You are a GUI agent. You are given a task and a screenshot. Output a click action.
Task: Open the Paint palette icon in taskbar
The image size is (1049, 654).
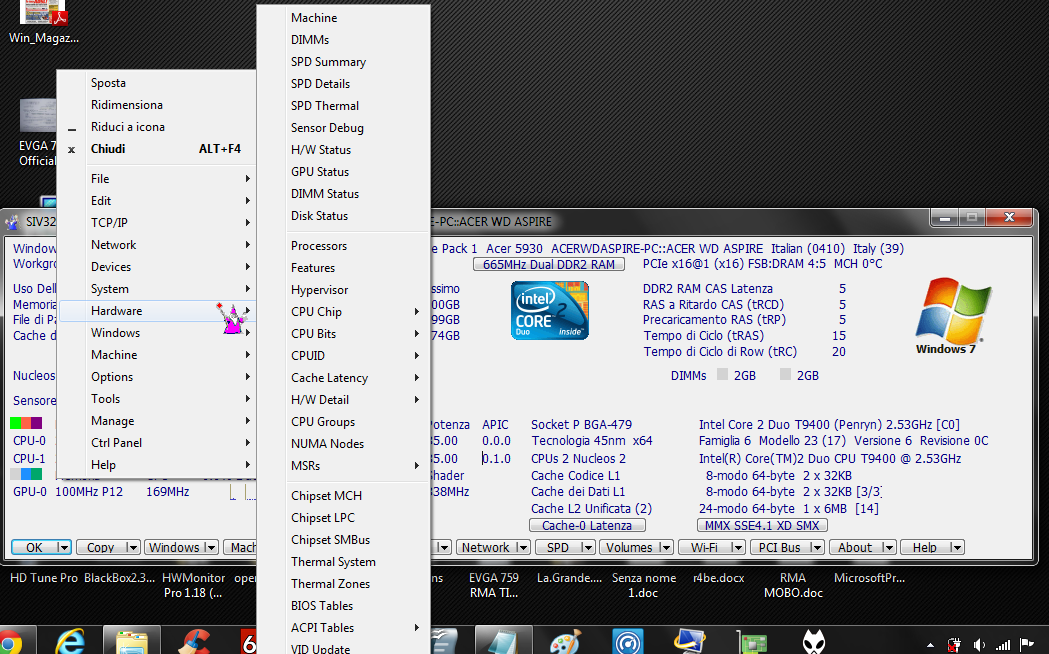pyautogui.click(x=565, y=642)
